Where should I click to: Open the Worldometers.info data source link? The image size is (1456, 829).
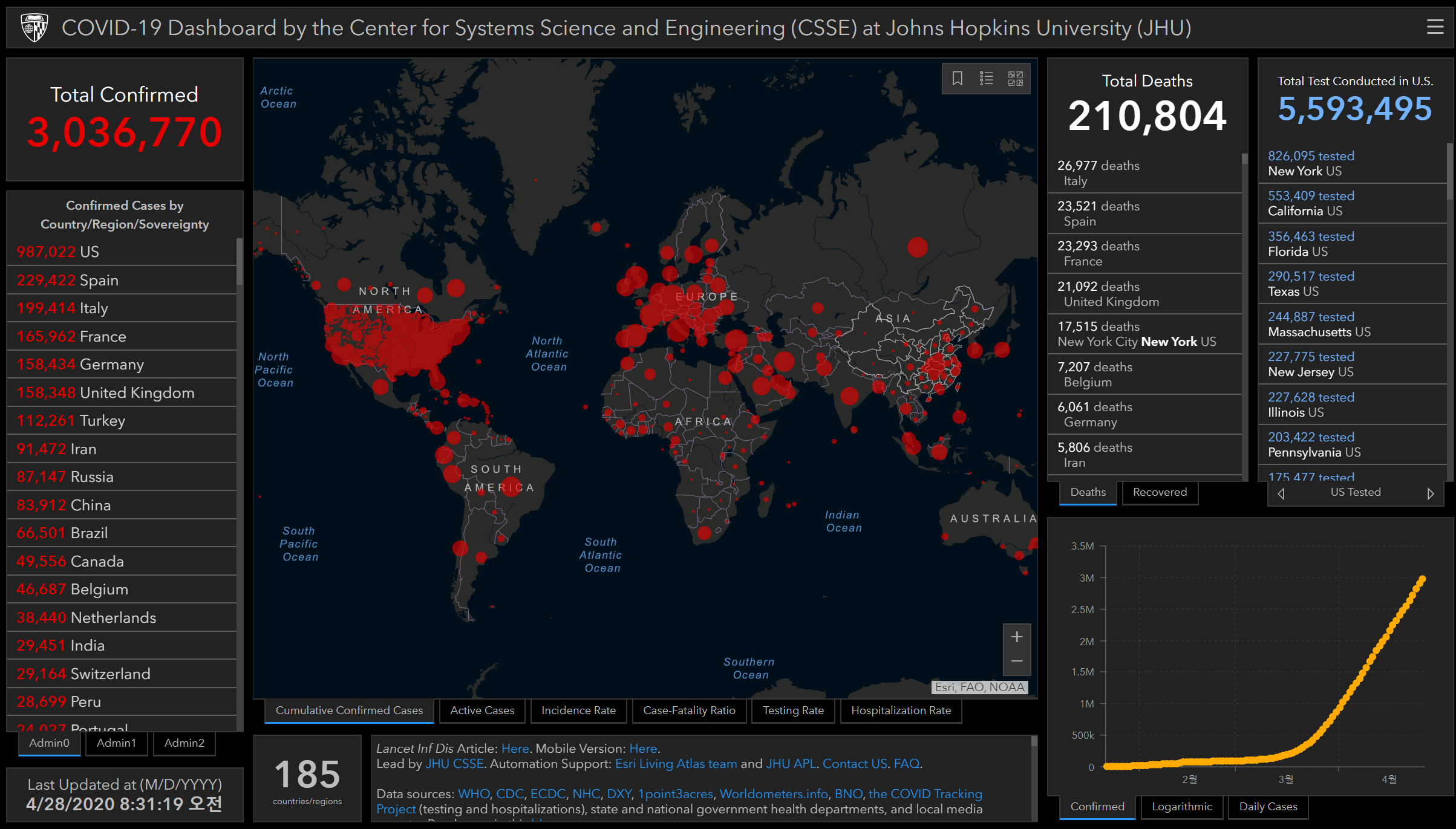tap(773, 794)
